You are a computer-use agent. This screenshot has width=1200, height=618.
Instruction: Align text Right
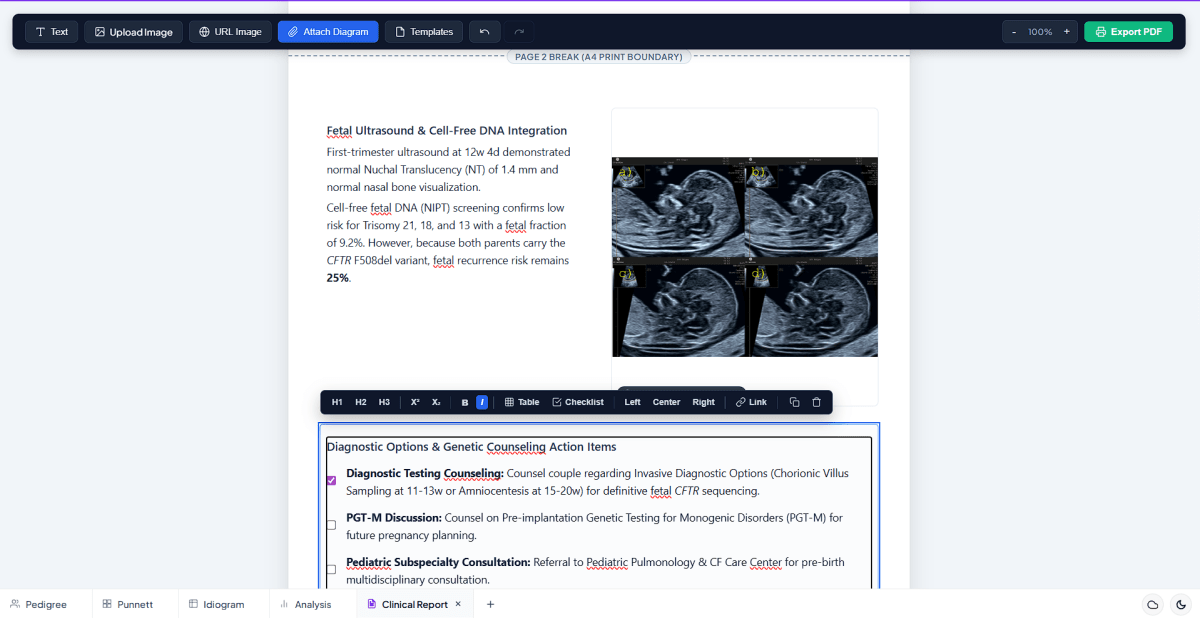pyautogui.click(x=704, y=402)
